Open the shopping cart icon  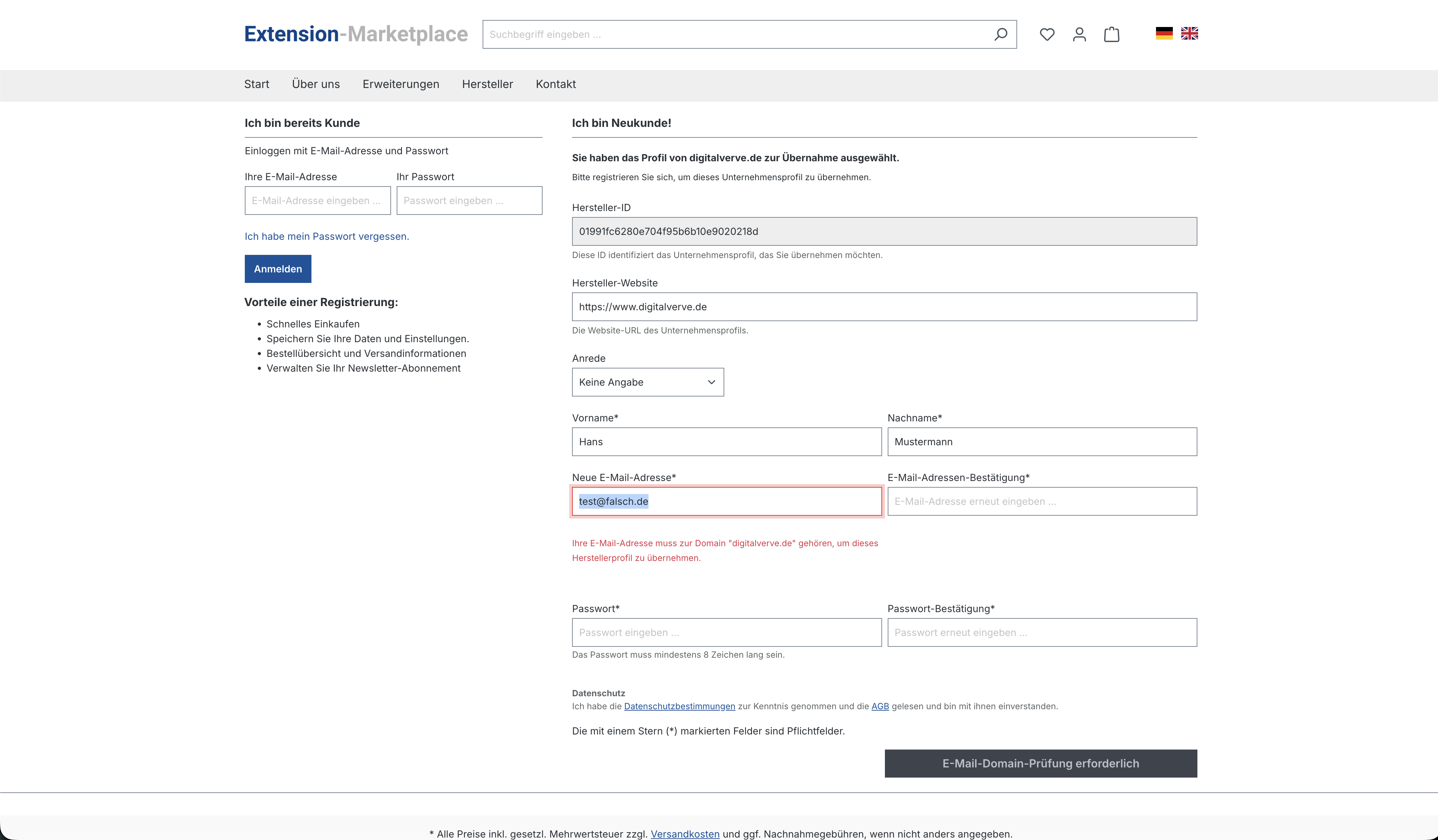click(x=1111, y=34)
